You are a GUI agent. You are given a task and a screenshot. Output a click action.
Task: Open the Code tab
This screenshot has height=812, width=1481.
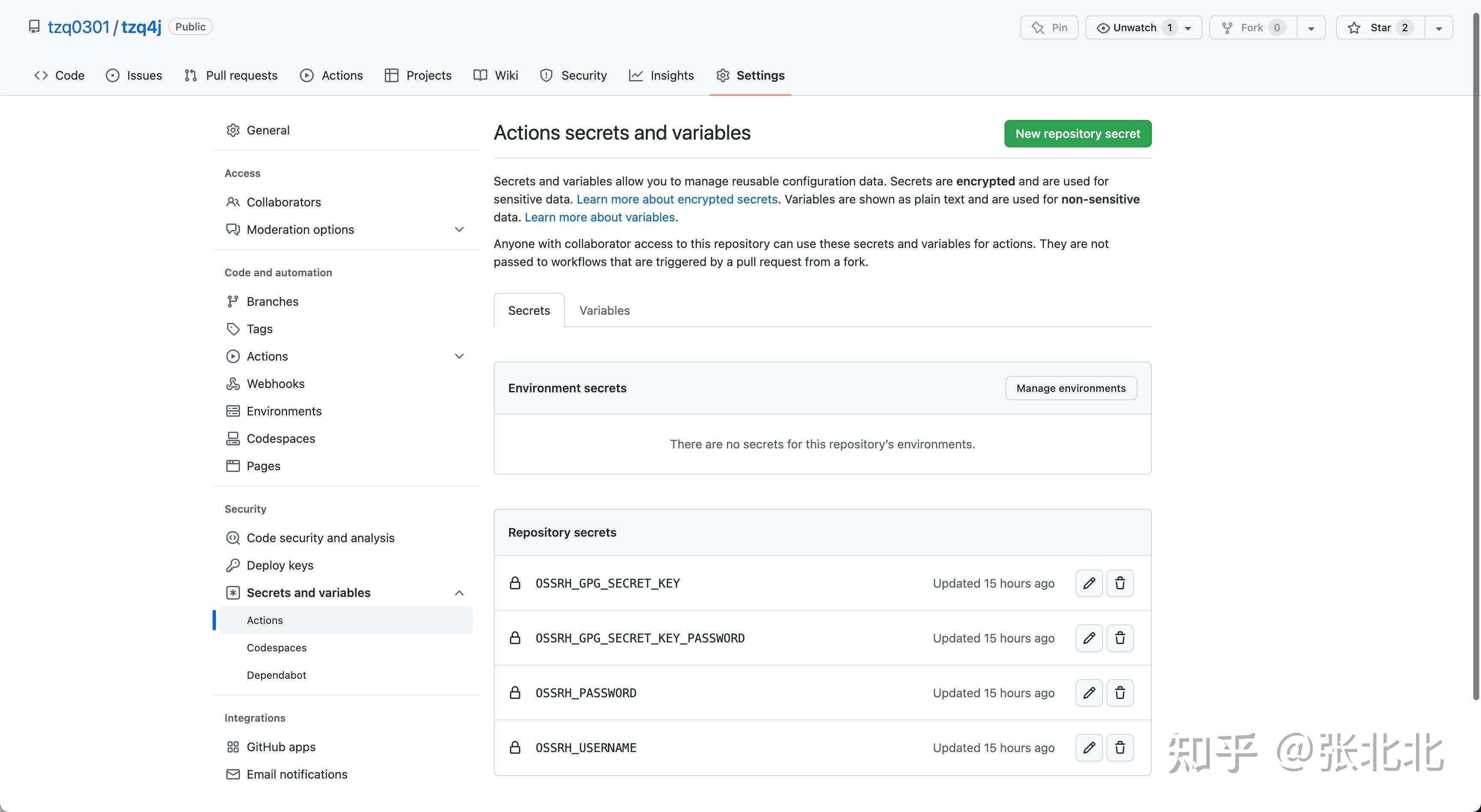click(59, 75)
